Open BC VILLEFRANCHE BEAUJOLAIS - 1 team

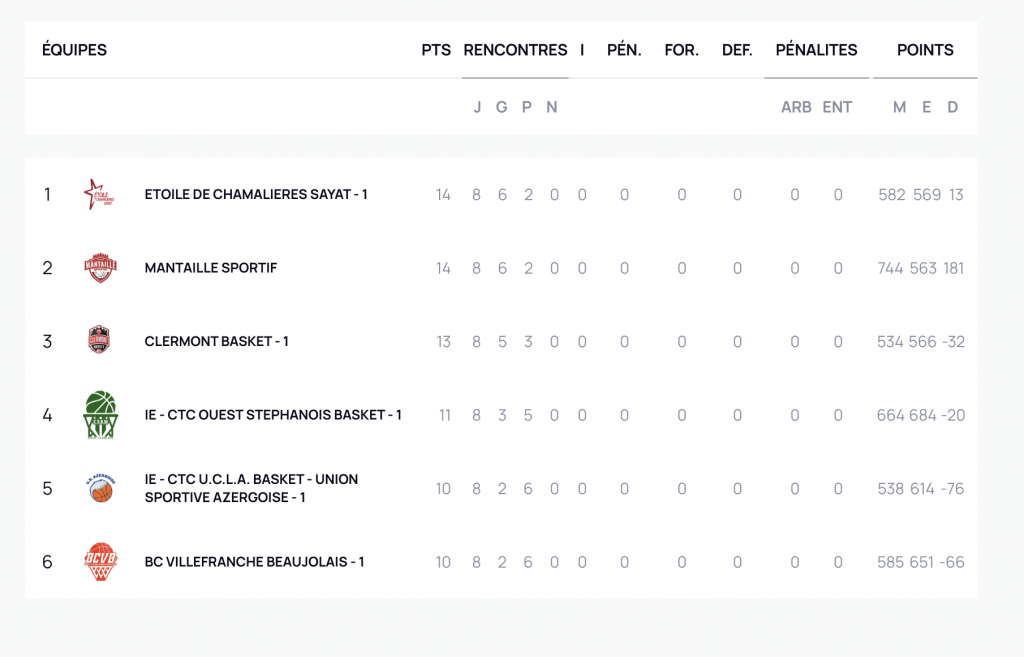pyautogui.click(x=254, y=562)
